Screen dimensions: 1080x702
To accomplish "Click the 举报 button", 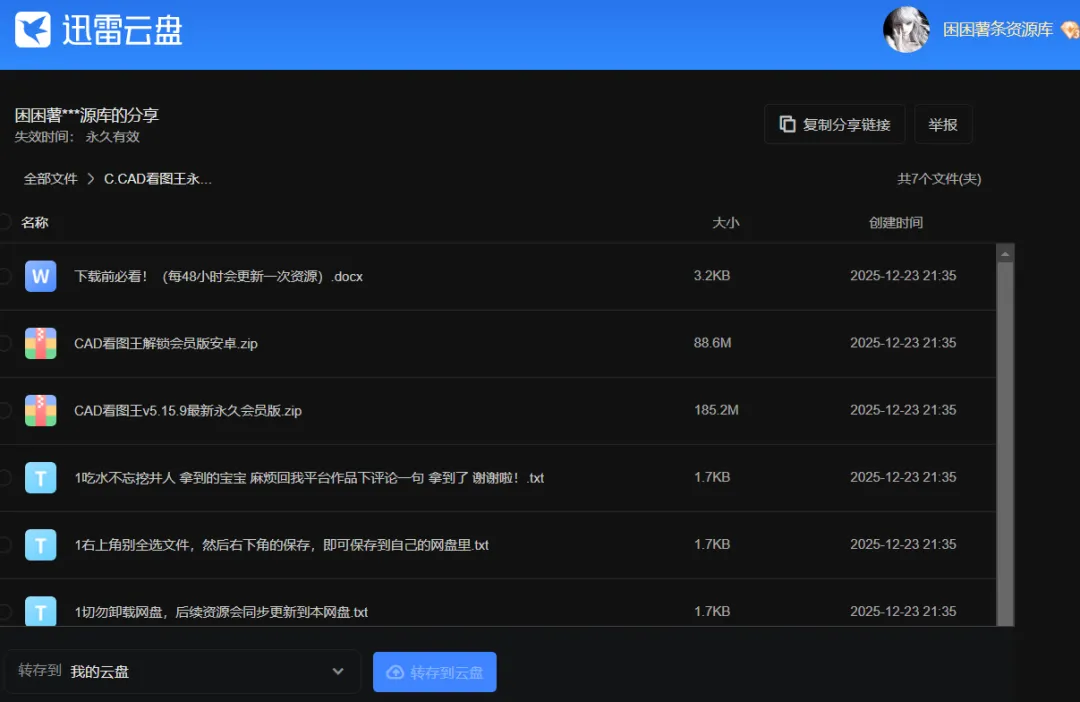I will pos(943,124).
